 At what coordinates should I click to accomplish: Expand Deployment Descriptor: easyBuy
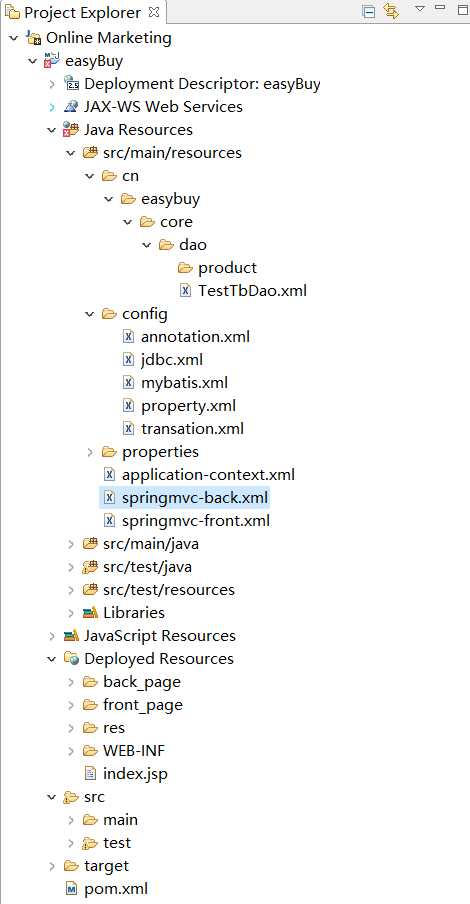tap(52, 84)
